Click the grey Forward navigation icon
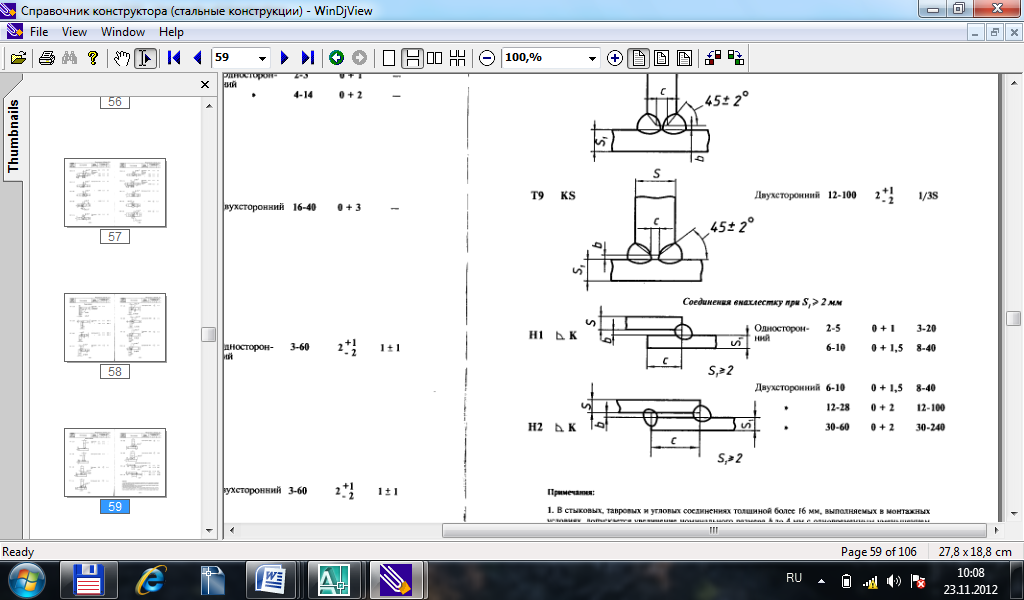This screenshot has width=1024, height=600. pos(359,58)
